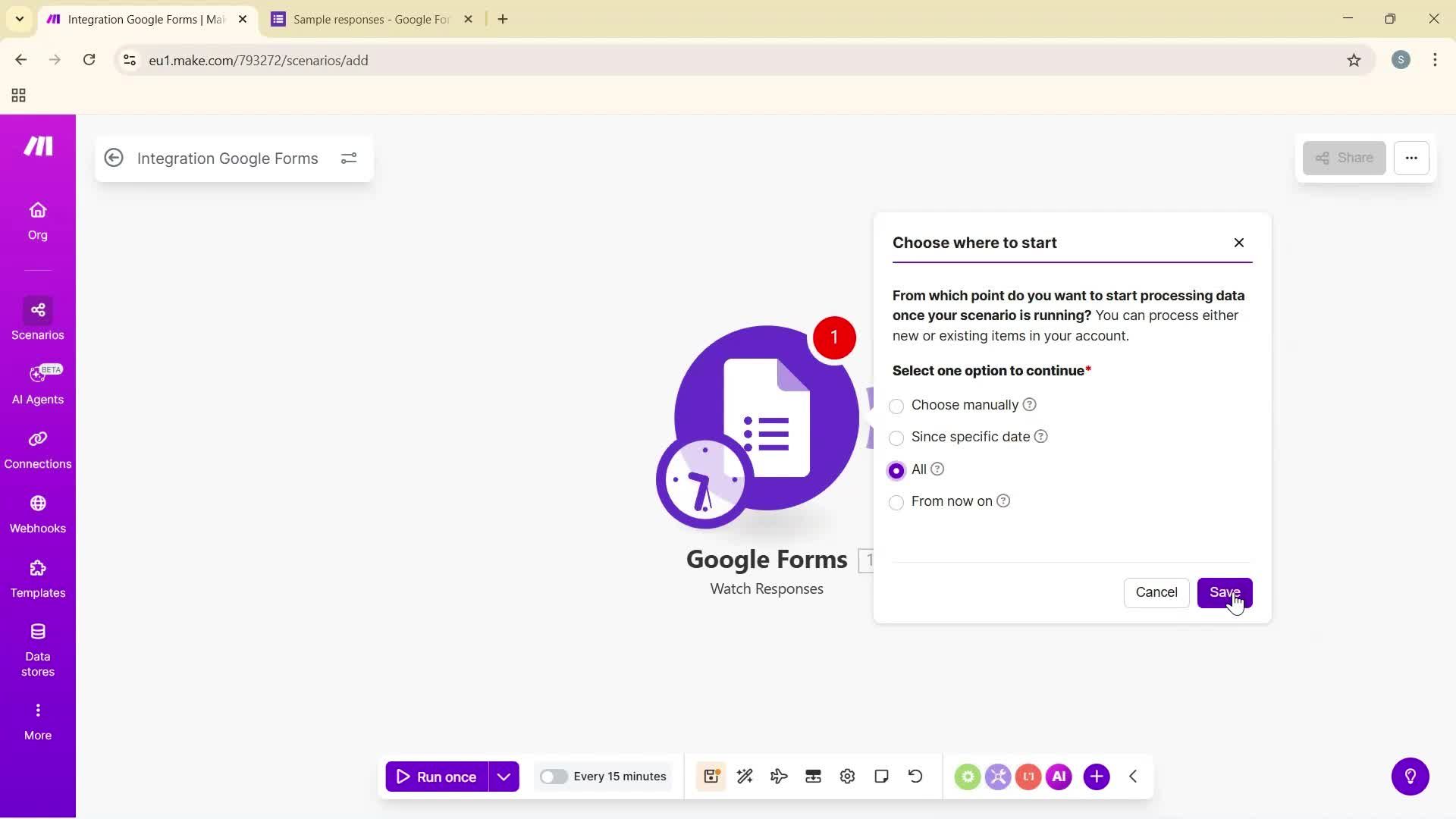Add a new module with the plus button
The image size is (1456, 819).
pyautogui.click(x=1097, y=776)
